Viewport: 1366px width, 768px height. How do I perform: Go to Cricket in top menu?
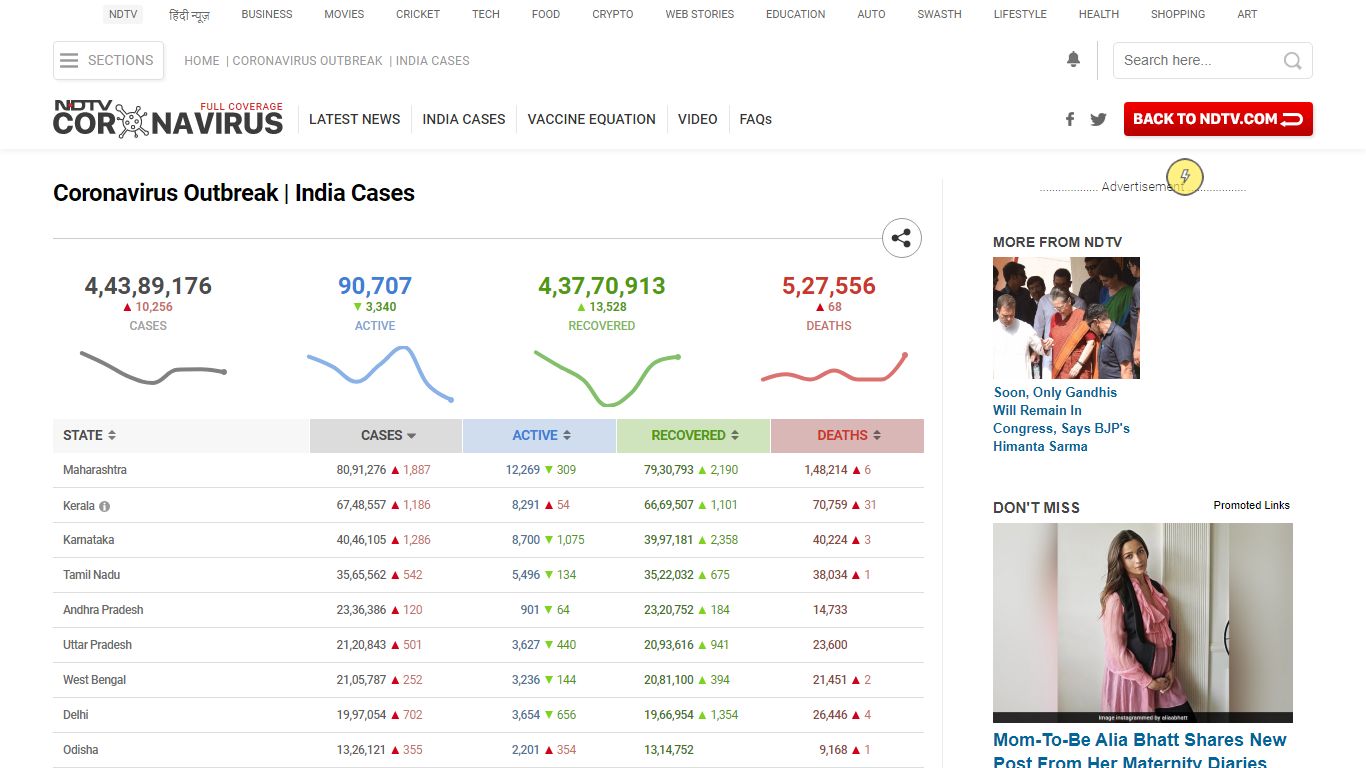click(x=418, y=14)
